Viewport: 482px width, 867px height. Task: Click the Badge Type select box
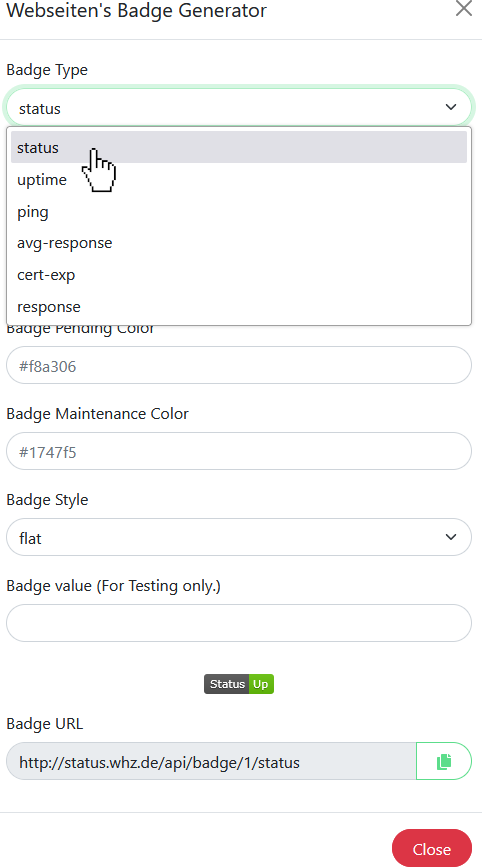coord(239,107)
